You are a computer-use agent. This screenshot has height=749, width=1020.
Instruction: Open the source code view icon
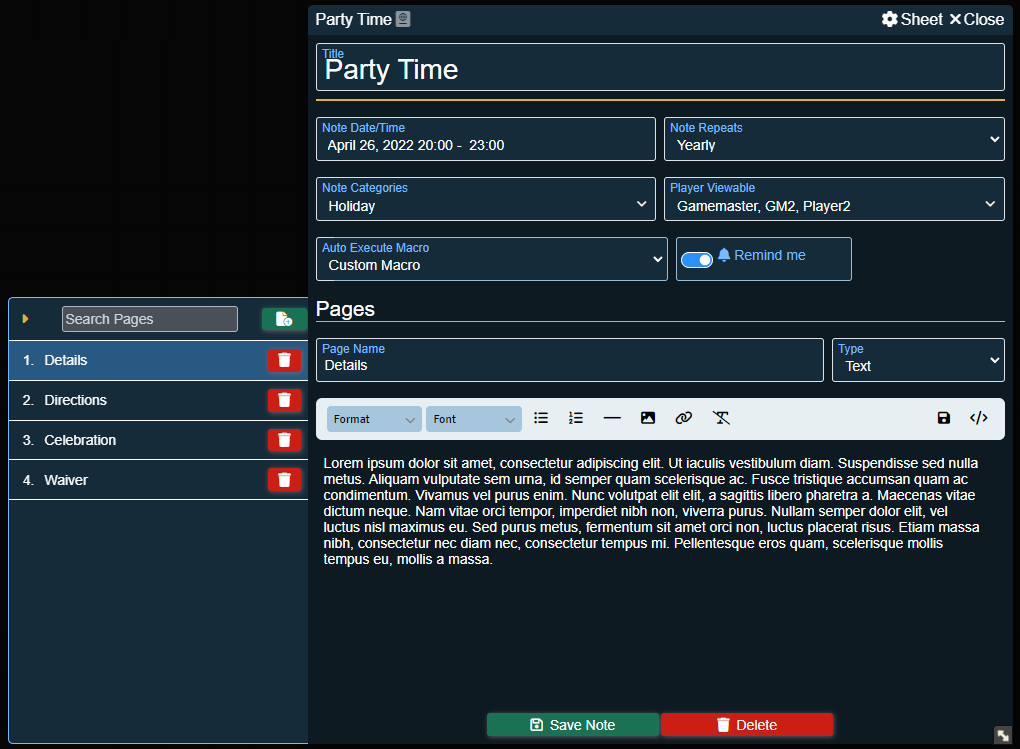pos(979,418)
